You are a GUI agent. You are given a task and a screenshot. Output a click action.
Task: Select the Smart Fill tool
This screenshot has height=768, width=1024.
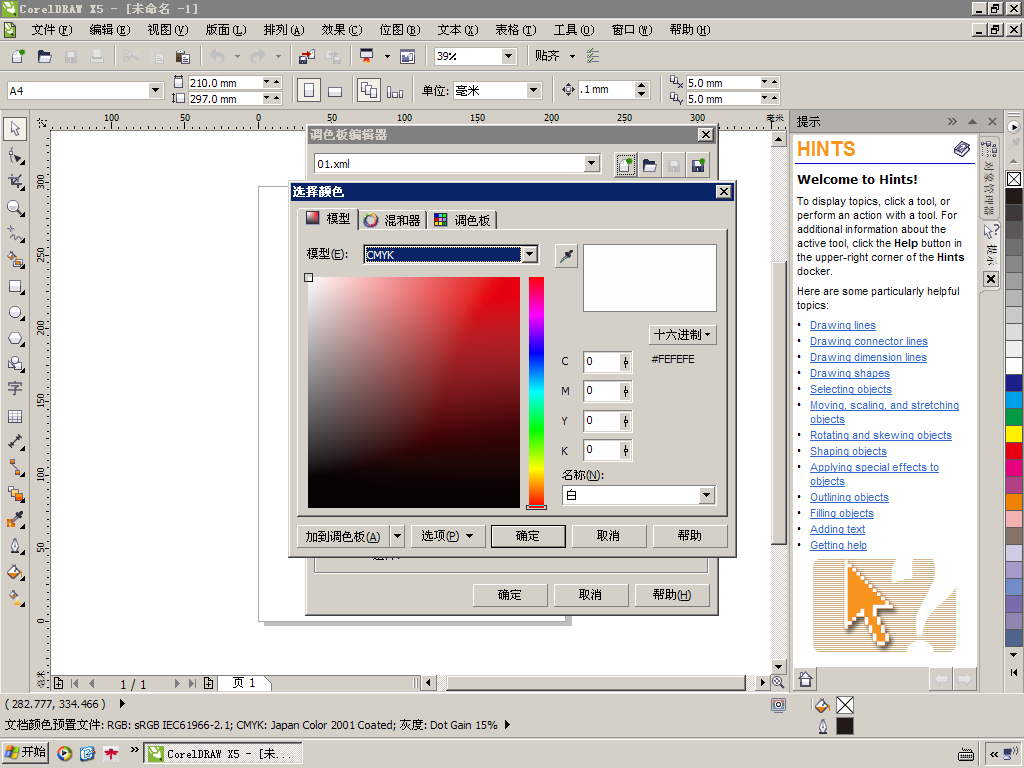pyautogui.click(x=15, y=260)
